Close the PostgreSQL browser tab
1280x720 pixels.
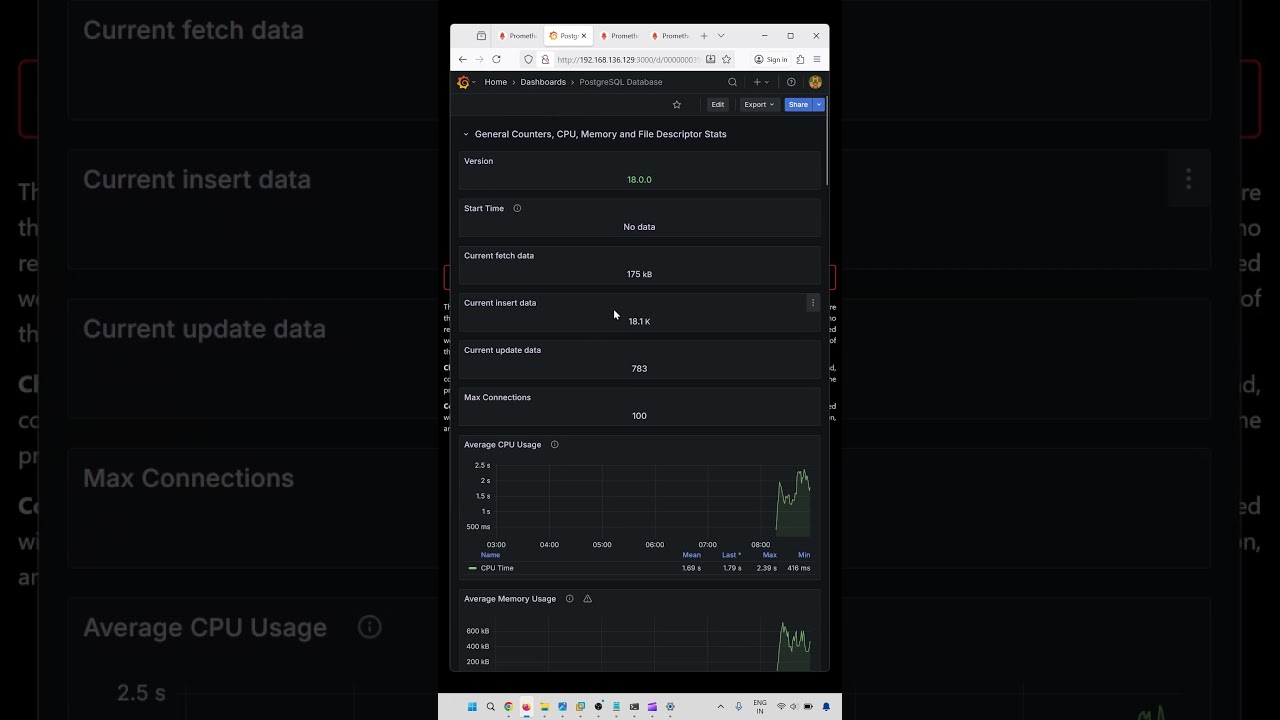click(584, 36)
